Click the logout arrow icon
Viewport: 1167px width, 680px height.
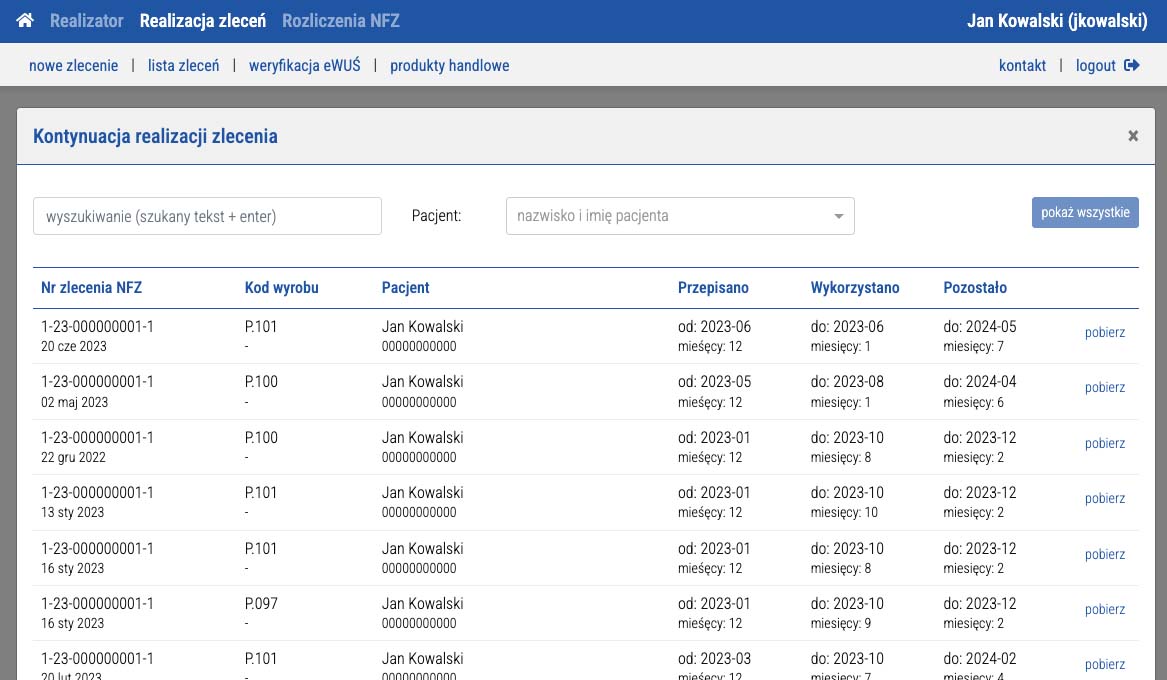[1132, 66]
